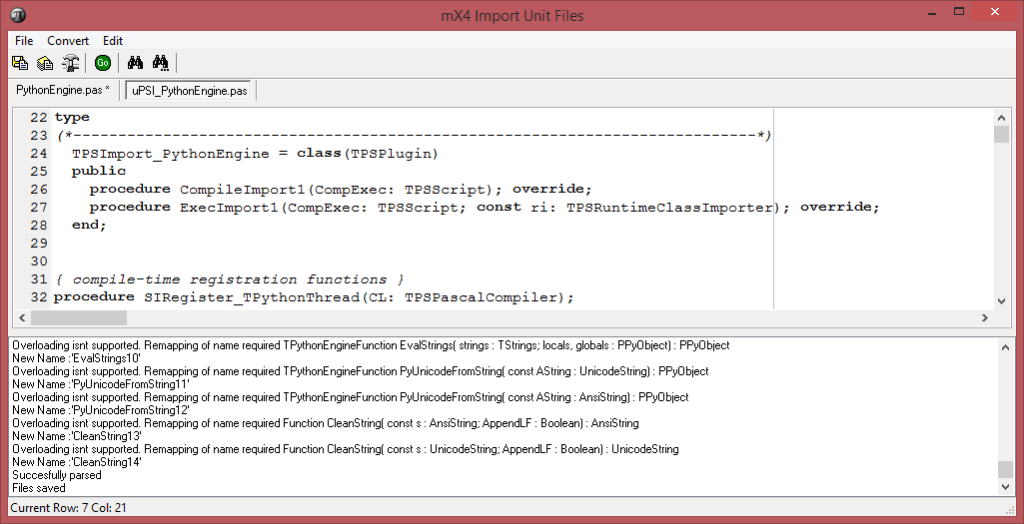Click the code editor's scroll up arrow

coord(1002,116)
